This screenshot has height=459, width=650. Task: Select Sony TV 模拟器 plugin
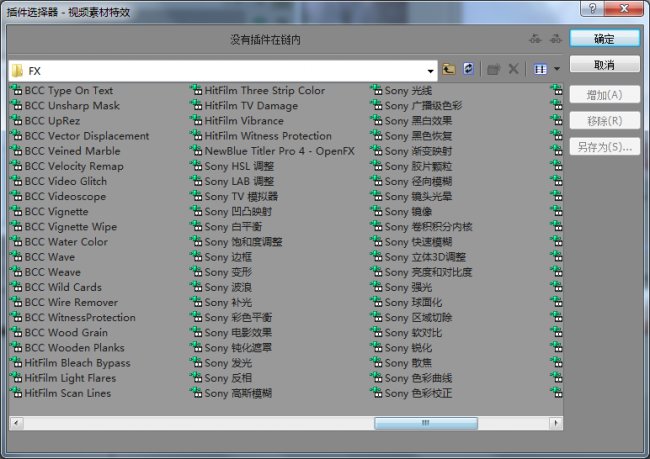click(x=234, y=197)
